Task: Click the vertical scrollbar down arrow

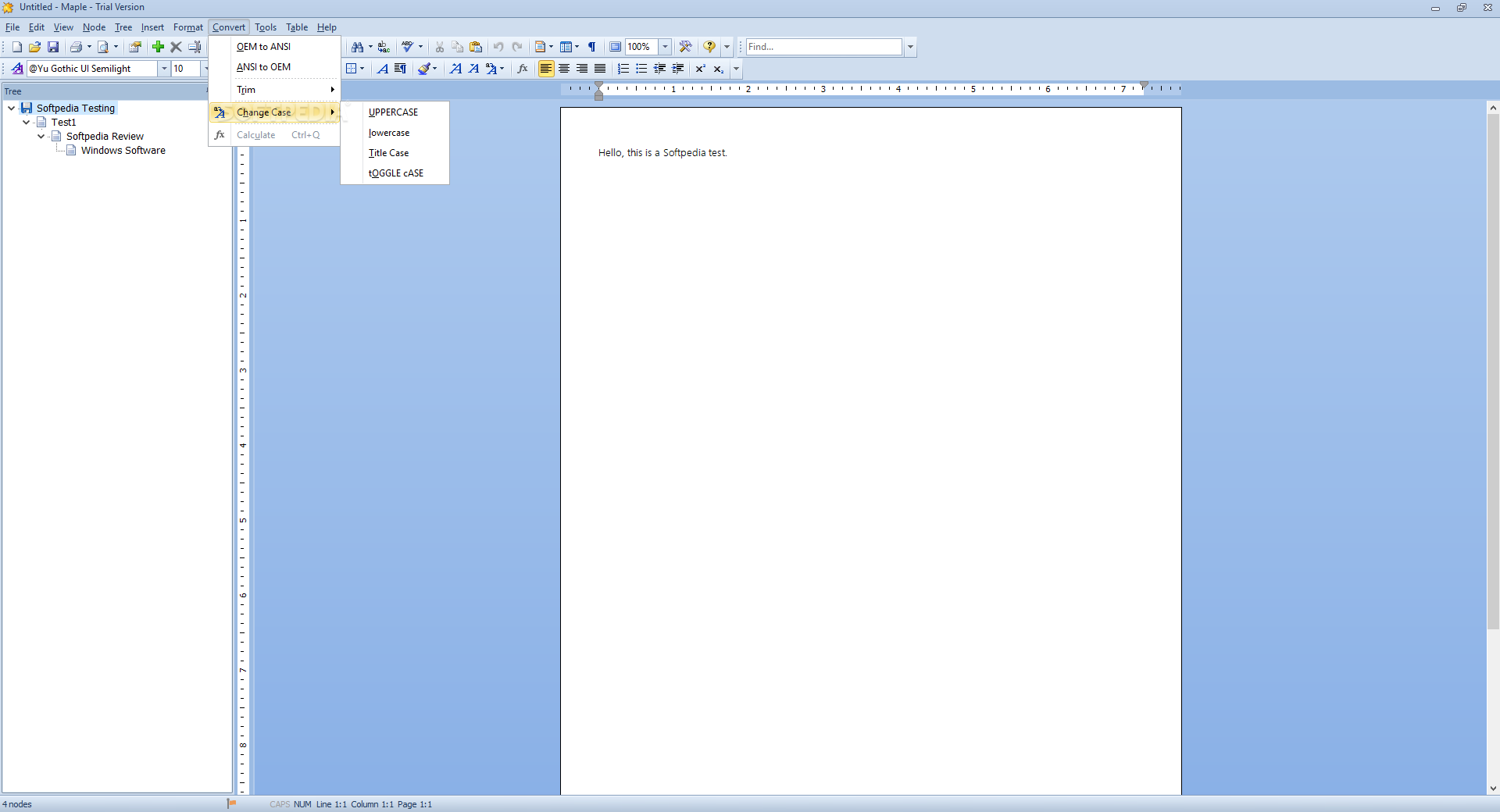Action: [x=1493, y=789]
